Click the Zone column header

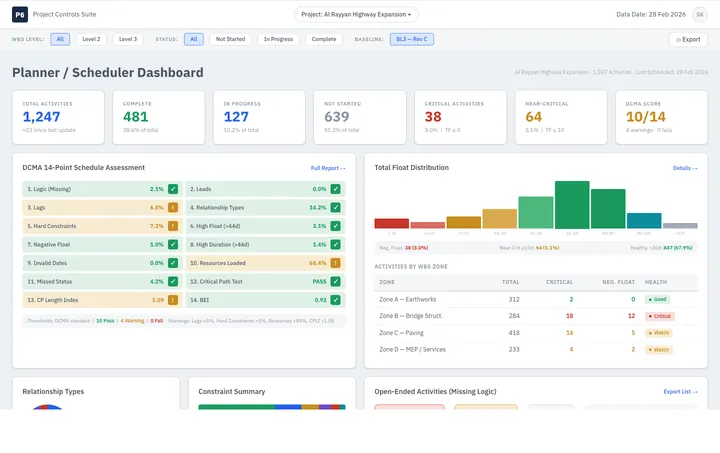[387, 282]
